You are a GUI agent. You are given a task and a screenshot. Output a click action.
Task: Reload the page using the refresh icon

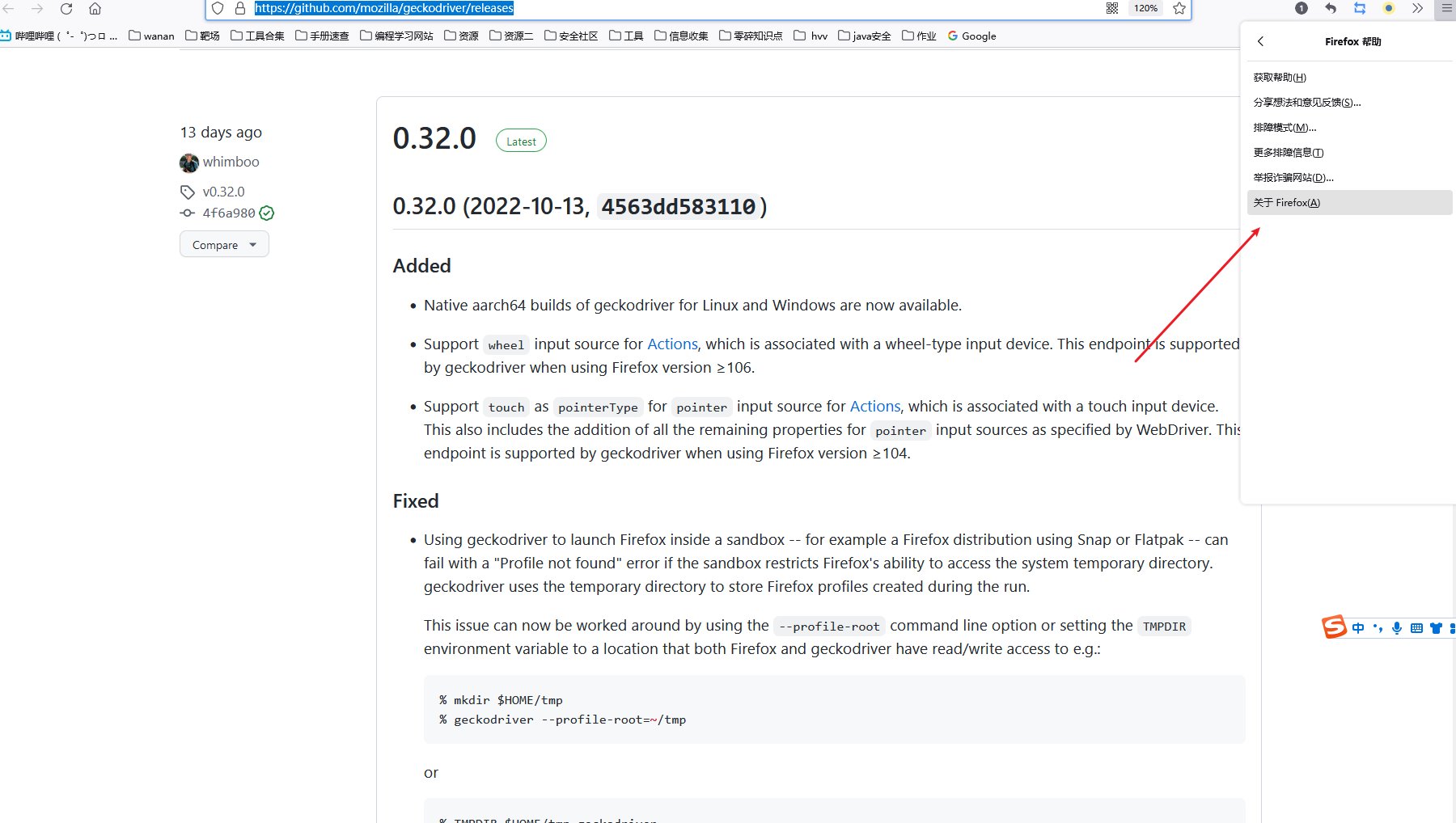[x=66, y=8]
